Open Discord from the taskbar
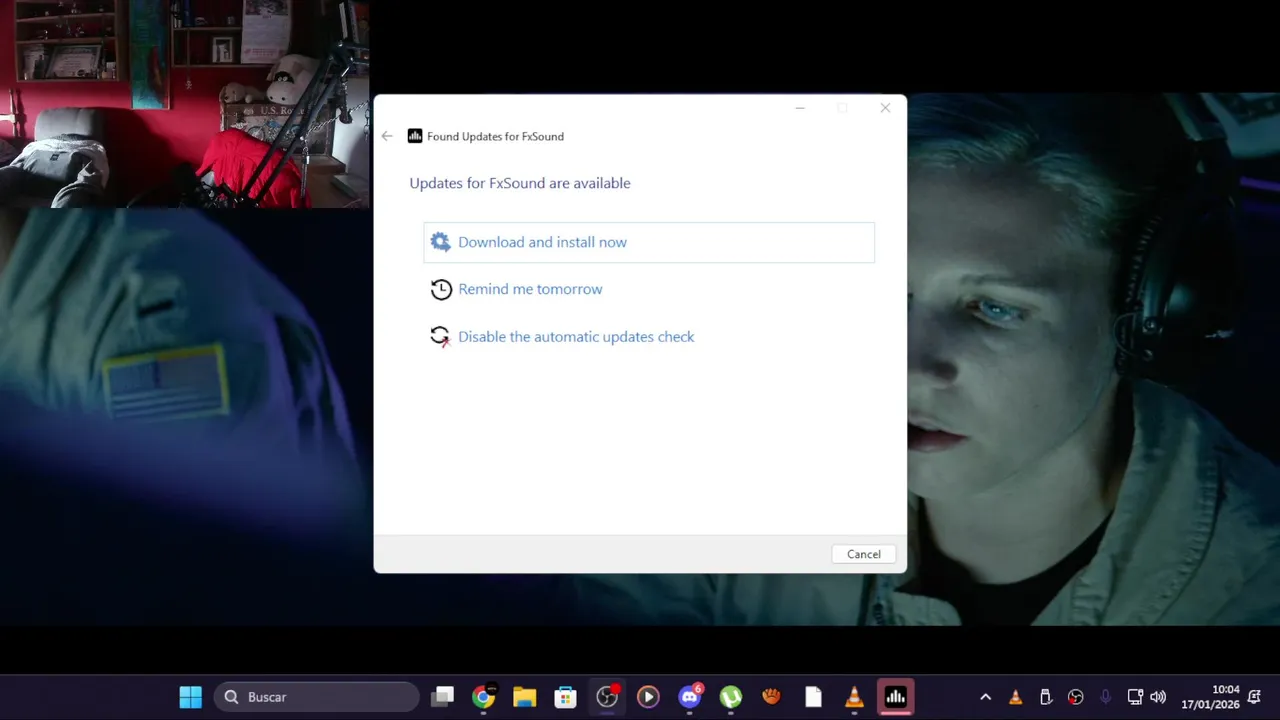Viewport: 1280px width, 720px height. pos(690,697)
